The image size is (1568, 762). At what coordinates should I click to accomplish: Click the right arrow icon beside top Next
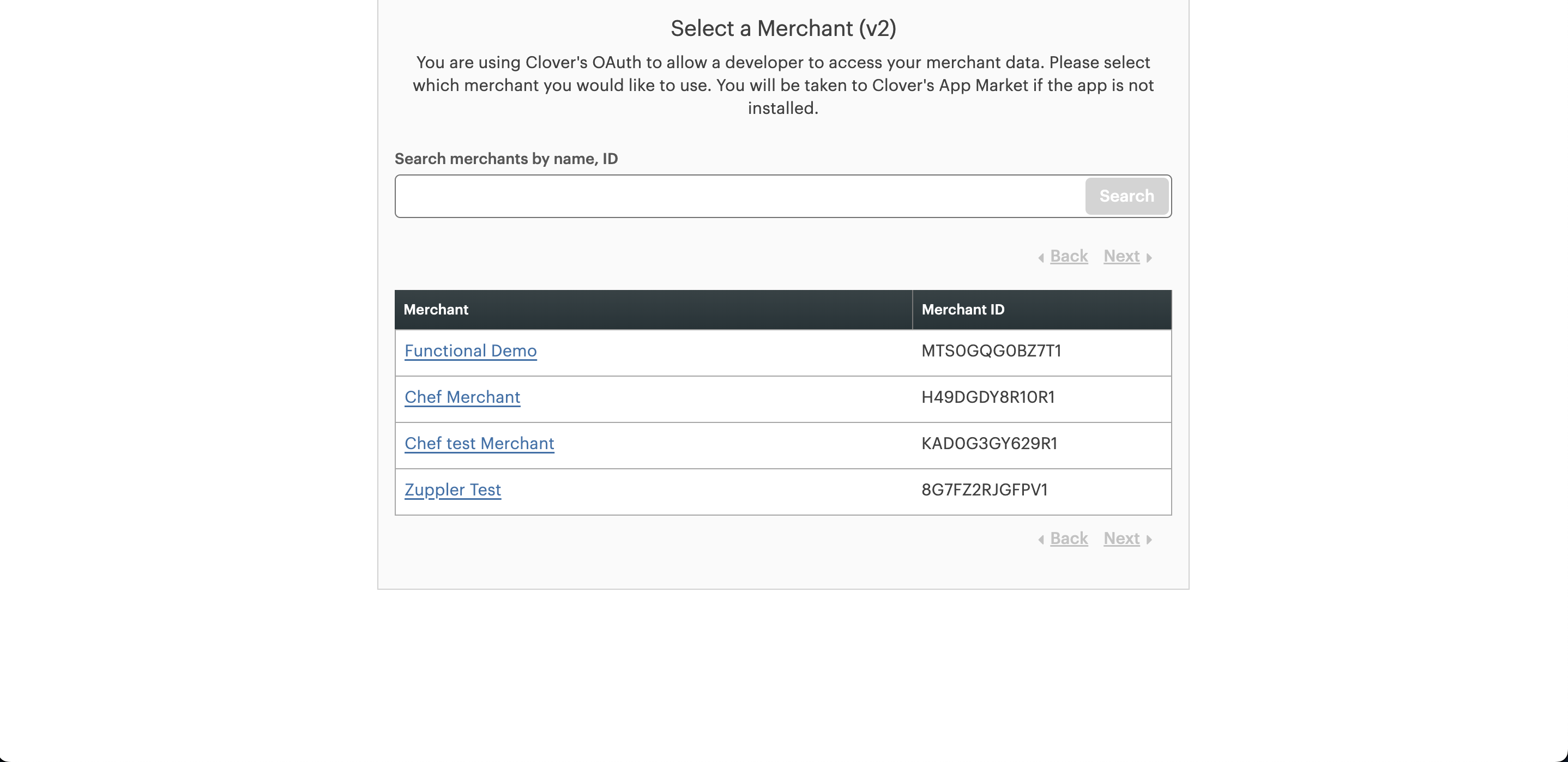1149,257
